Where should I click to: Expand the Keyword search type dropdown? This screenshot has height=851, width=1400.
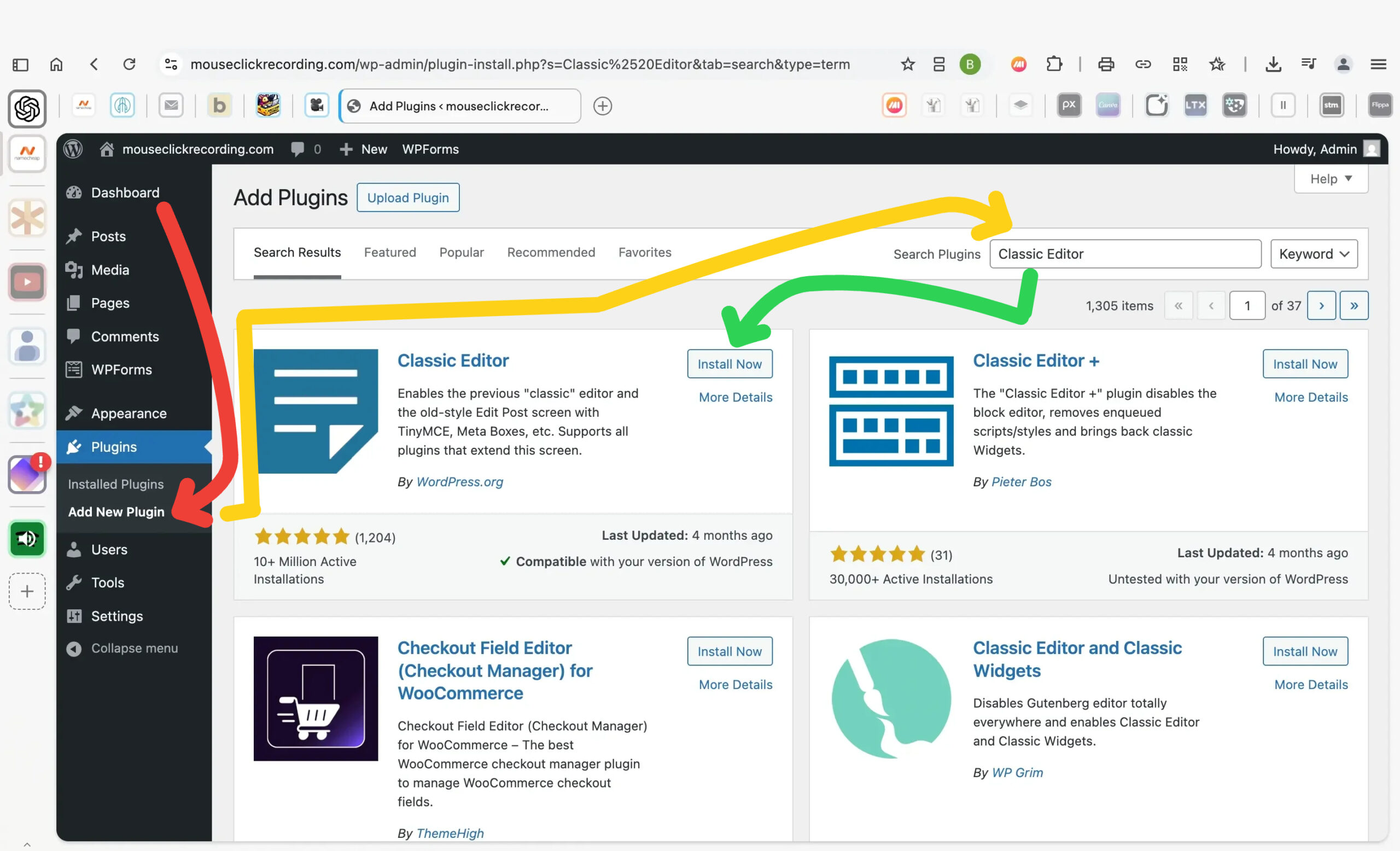click(1314, 254)
